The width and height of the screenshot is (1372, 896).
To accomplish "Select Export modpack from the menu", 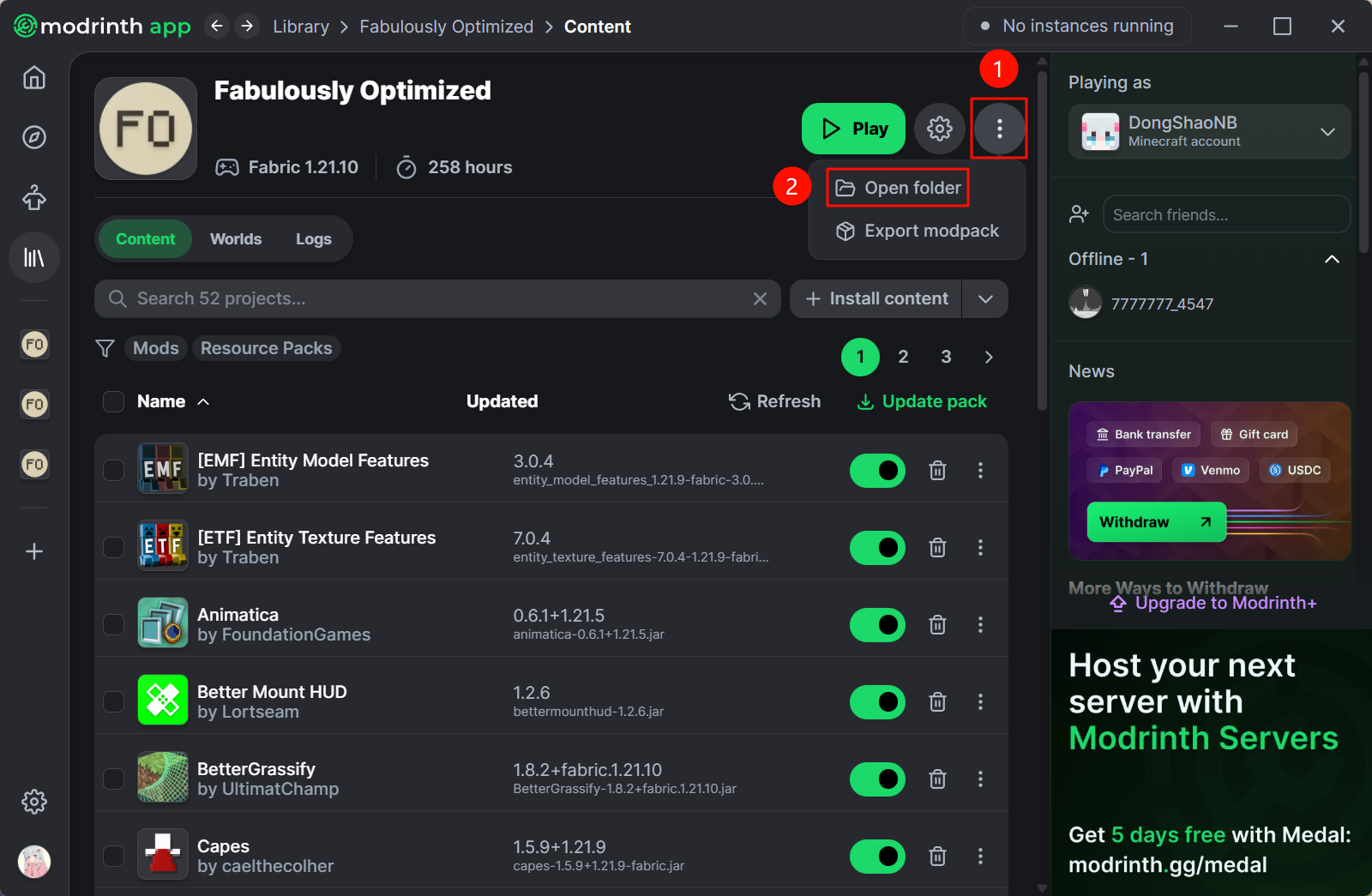I will click(x=918, y=232).
